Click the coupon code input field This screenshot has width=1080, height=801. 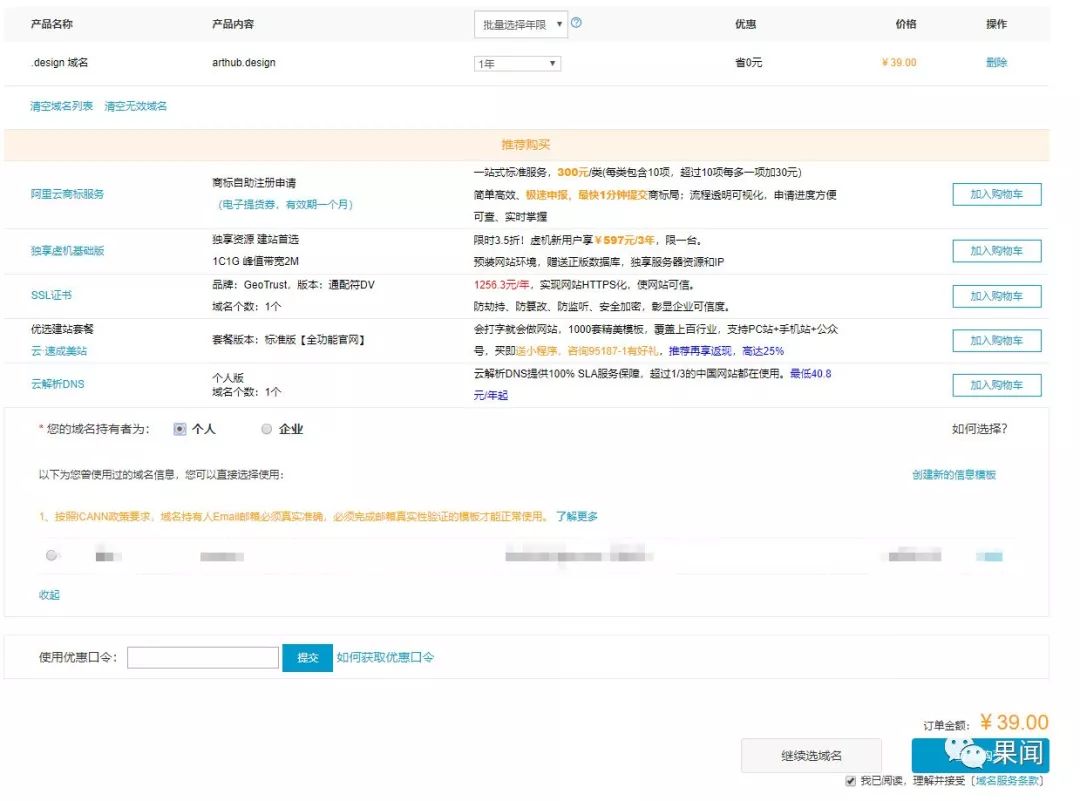[203, 656]
